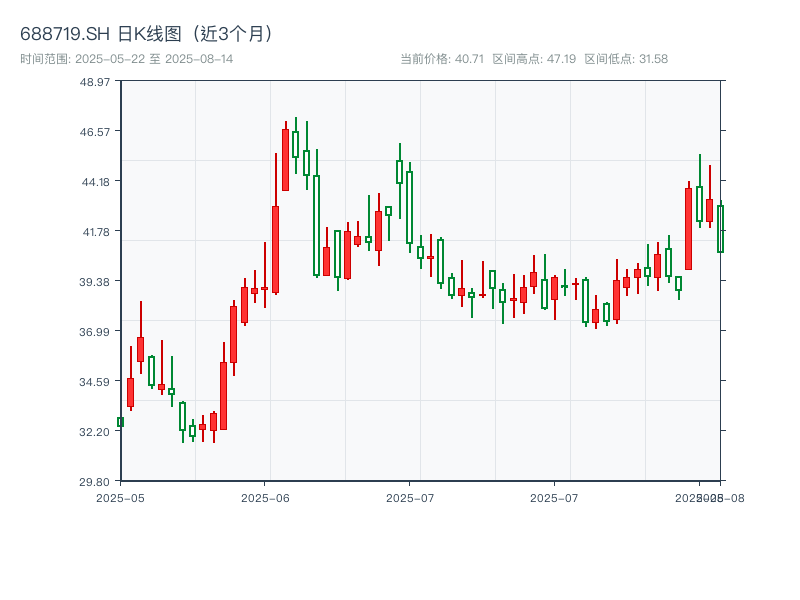The image size is (800, 600).
Task: Click the 32.20 y-axis value
Action: [x=95, y=430]
